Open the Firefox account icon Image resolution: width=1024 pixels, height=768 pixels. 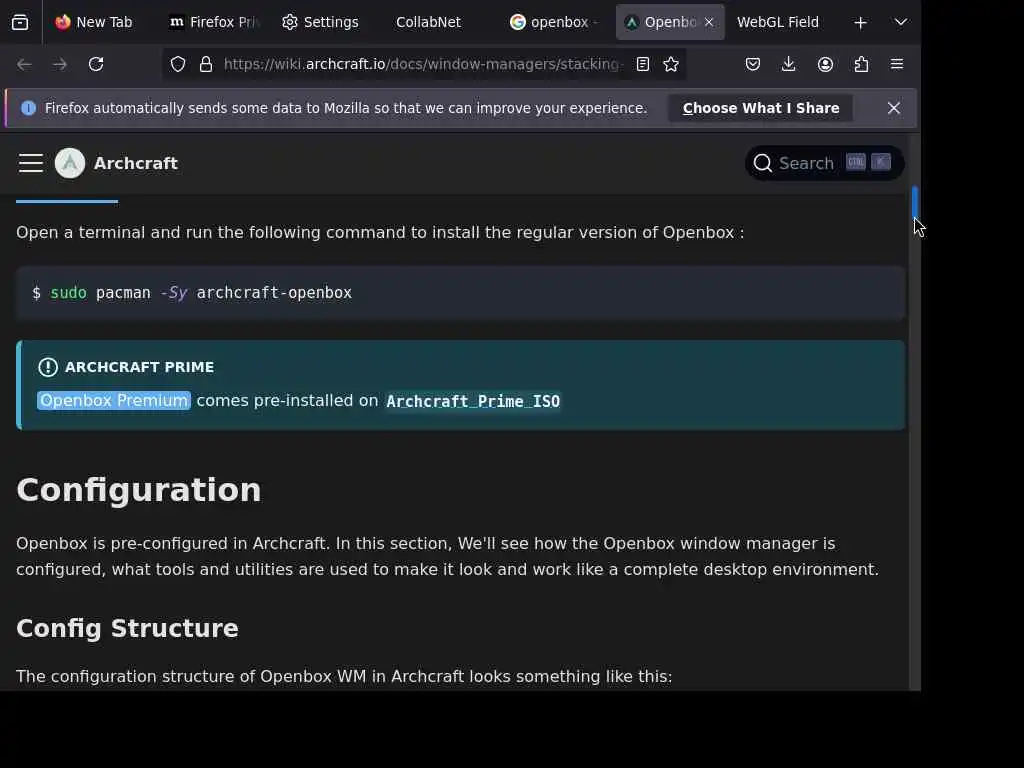(825, 64)
